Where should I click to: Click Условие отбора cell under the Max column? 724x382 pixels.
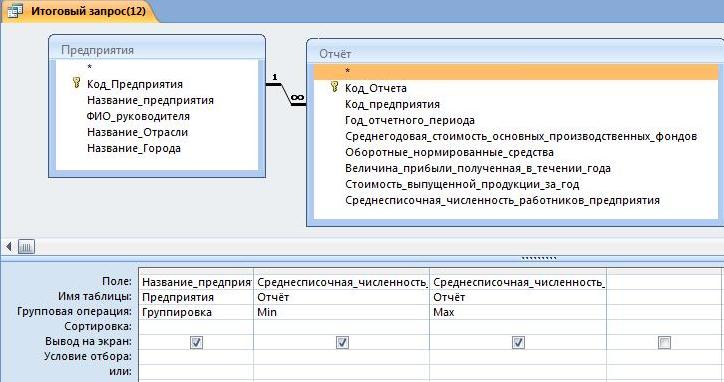click(x=518, y=357)
